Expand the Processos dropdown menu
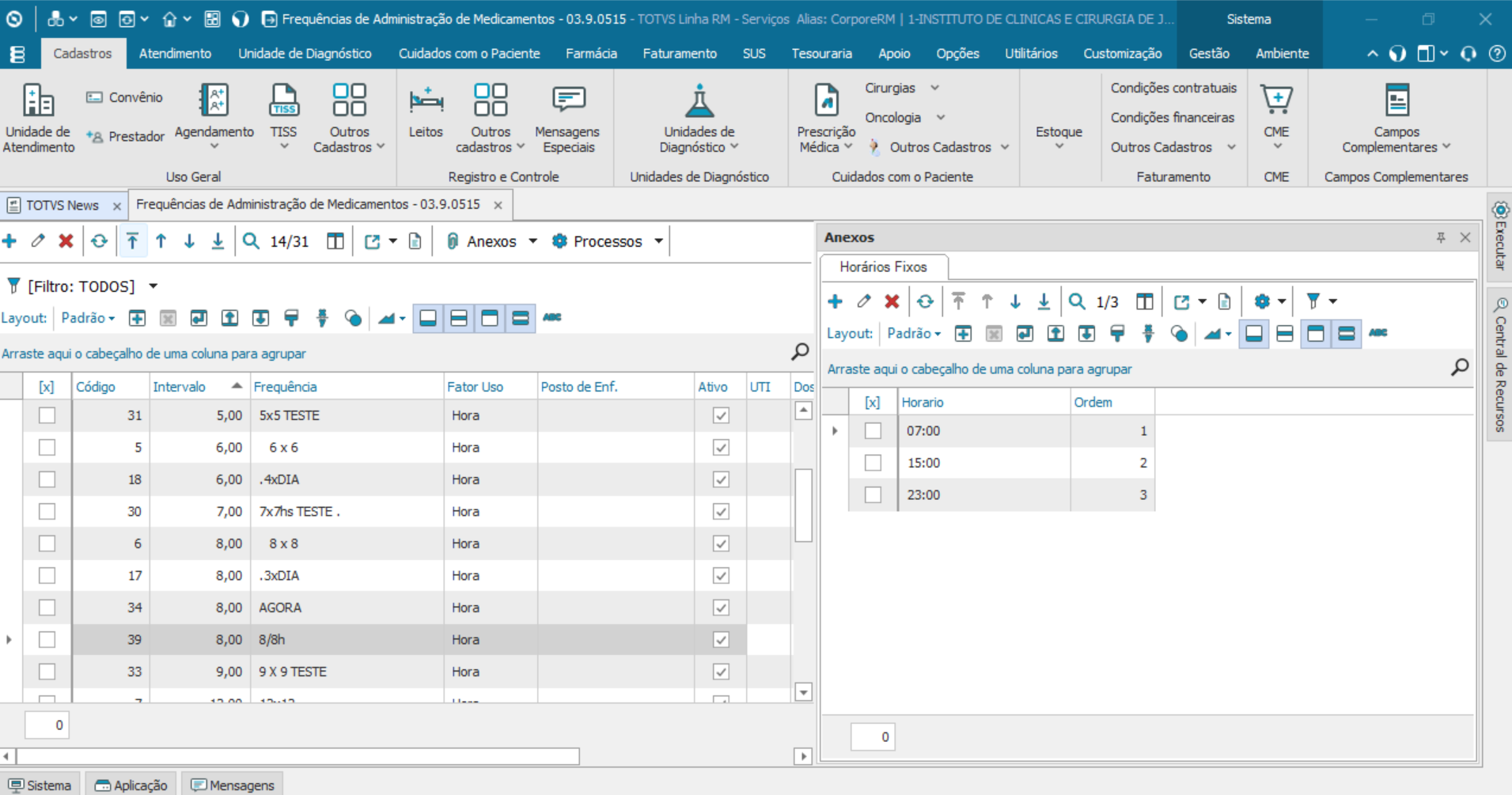 coord(658,241)
